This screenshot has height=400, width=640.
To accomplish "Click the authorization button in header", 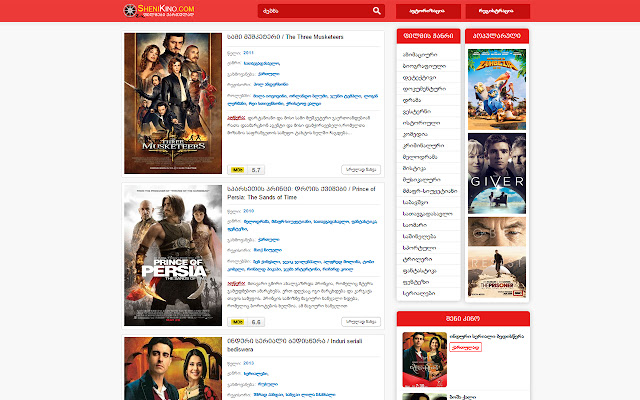I will [428, 11].
